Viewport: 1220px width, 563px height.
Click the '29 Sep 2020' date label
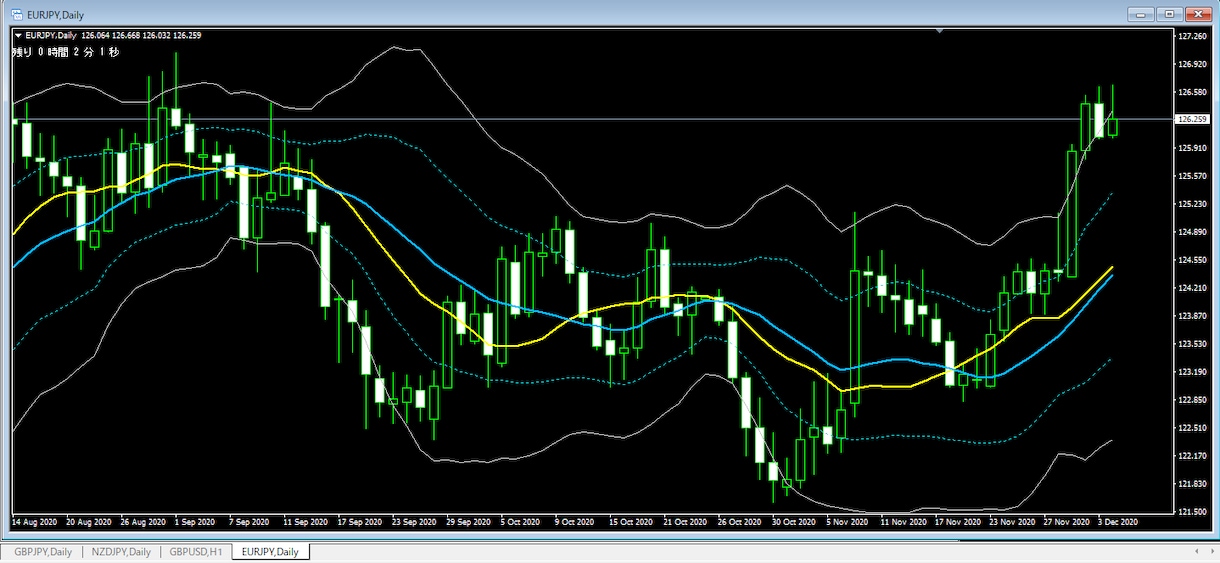(x=470, y=522)
